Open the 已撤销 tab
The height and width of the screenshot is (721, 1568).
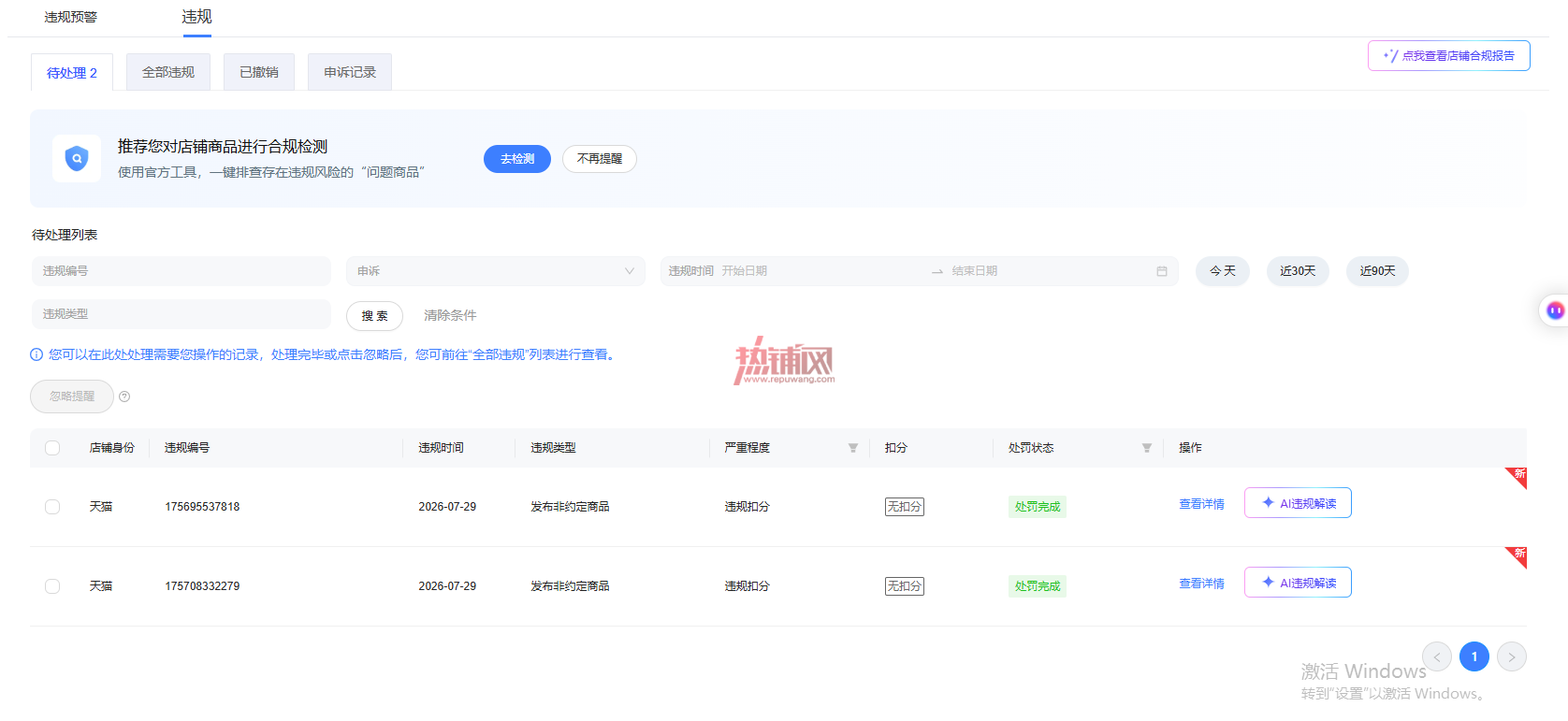[x=259, y=72]
